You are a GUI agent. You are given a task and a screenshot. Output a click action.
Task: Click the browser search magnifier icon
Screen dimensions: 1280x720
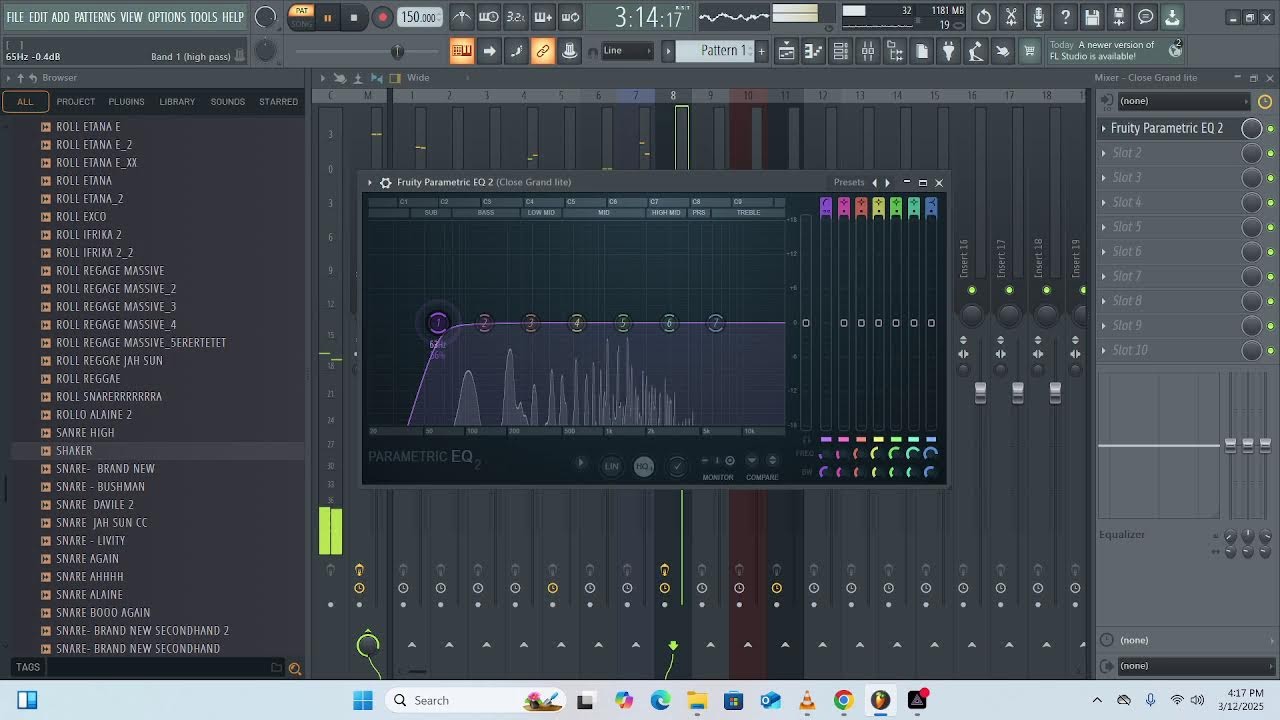coord(295,668)
